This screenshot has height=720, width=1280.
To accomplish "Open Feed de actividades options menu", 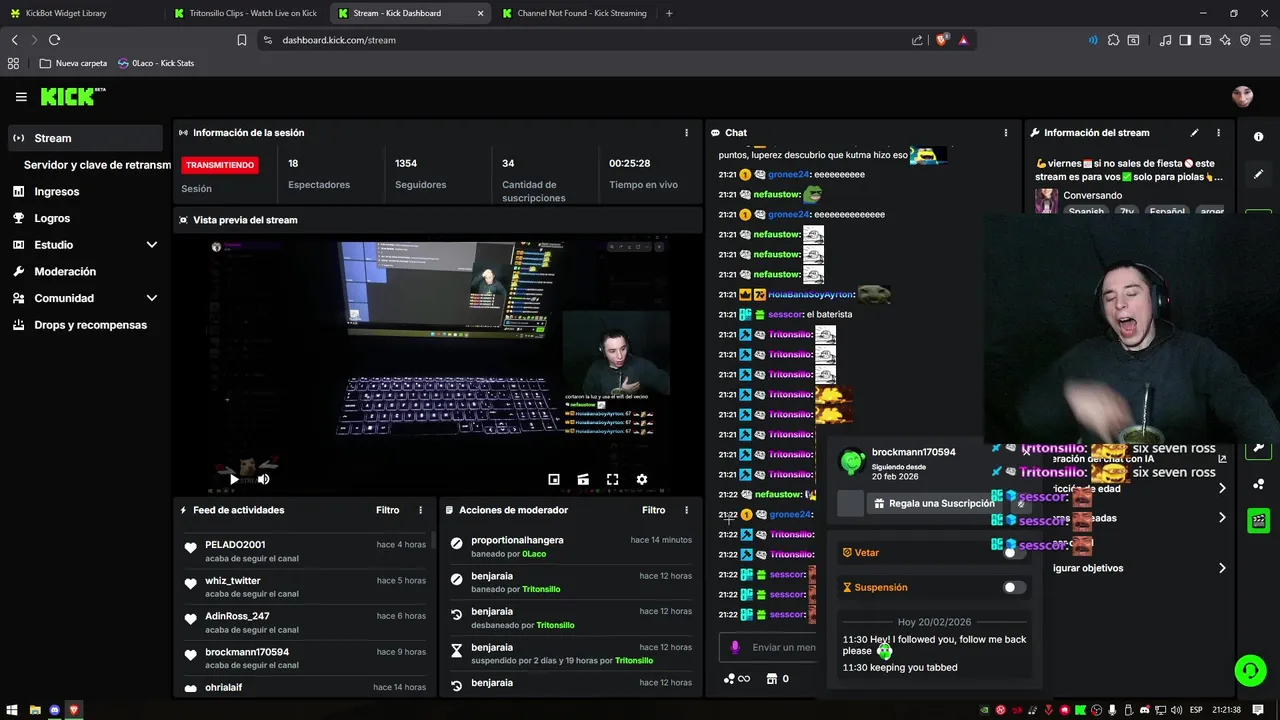I will pyautogui.click(x=420, y=510).
